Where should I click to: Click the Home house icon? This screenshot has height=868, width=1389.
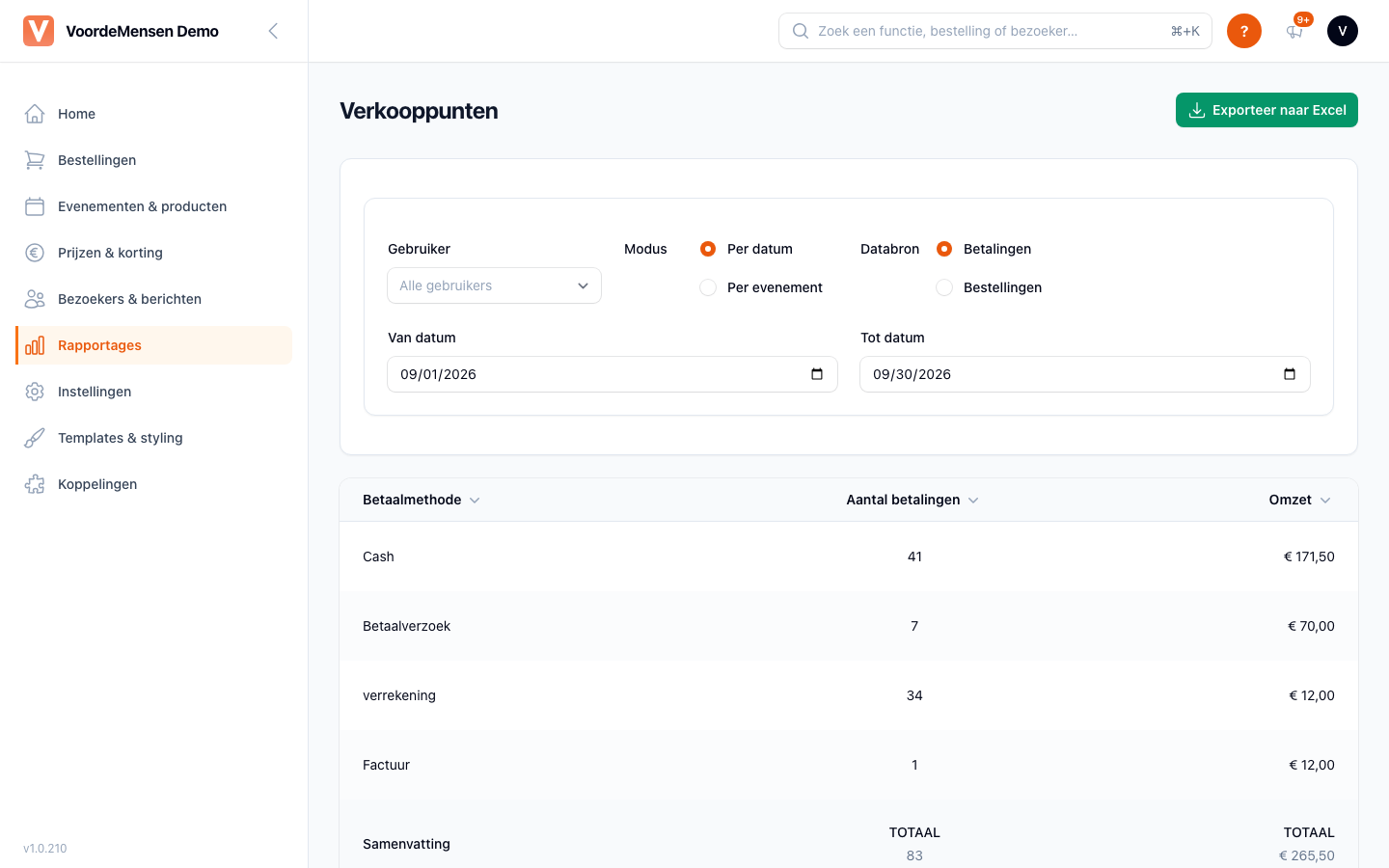pos(35,114)
